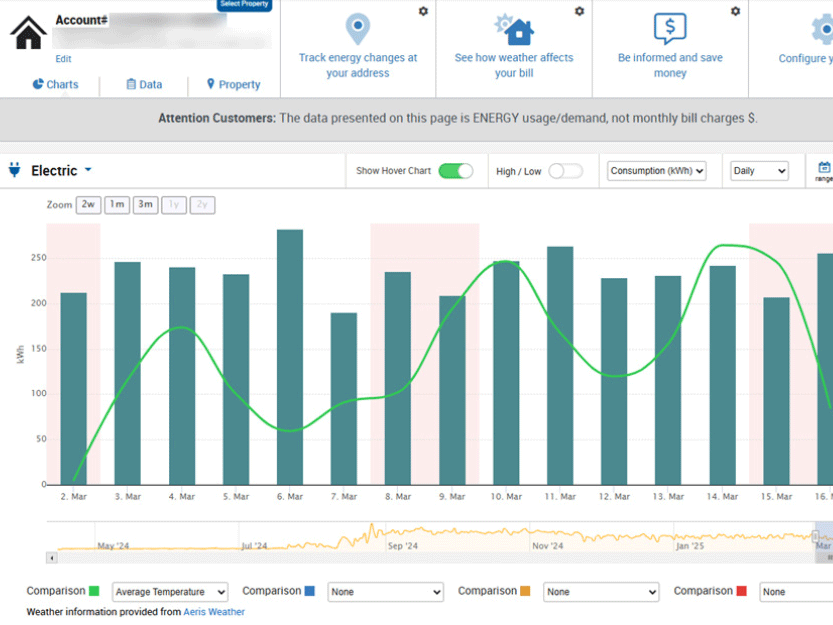
Task: Zoom chart to 3m
Action: click(x=146, y=205)
